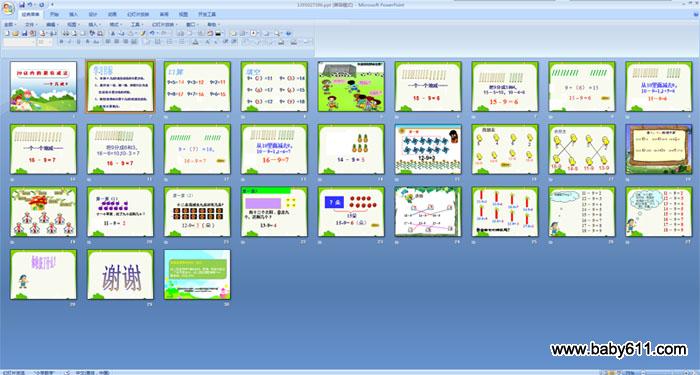Click Save icon in Quick Access Toolbar
This screenshot has width=700, height=375.
(x=22, y=4)
